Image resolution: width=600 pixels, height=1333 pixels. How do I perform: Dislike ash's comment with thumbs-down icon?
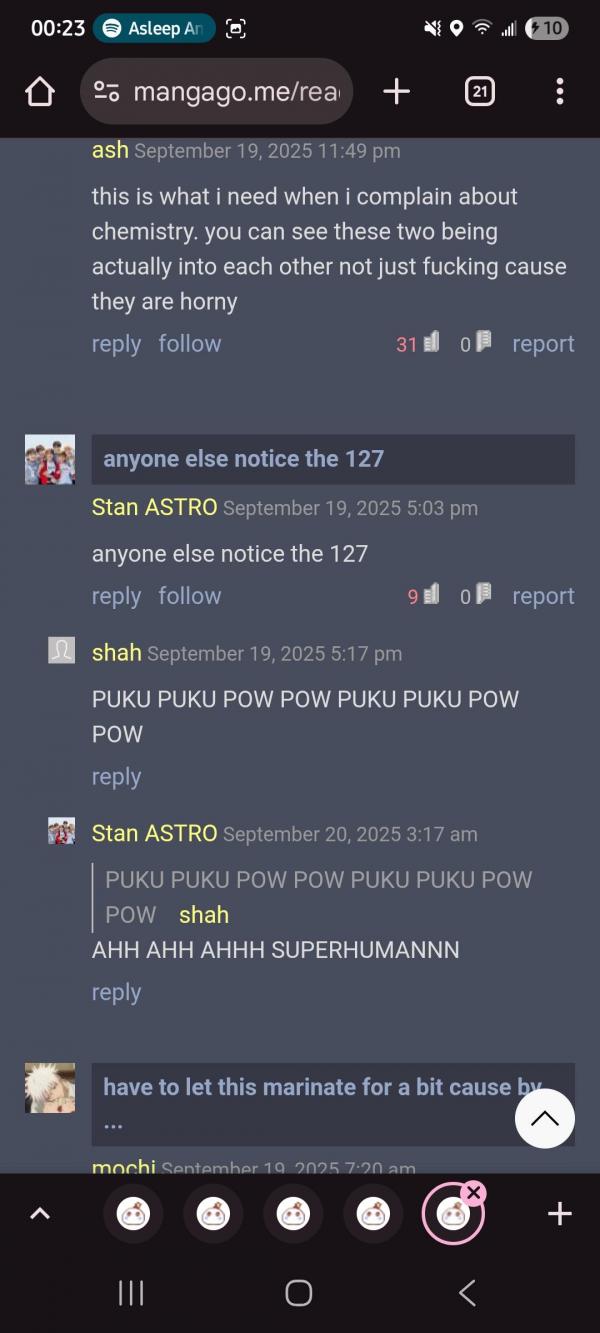pos(483,343)
